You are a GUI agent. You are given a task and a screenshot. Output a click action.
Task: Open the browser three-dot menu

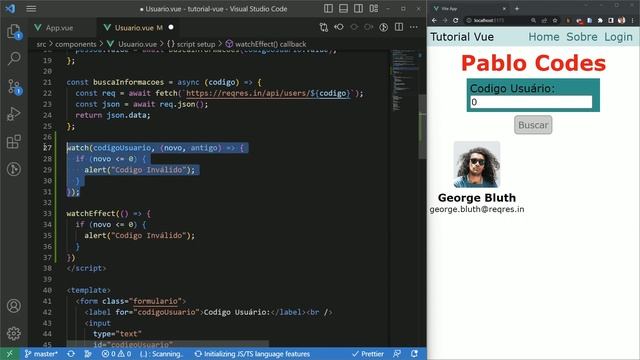pyautogui.click(x=632, y=20)
